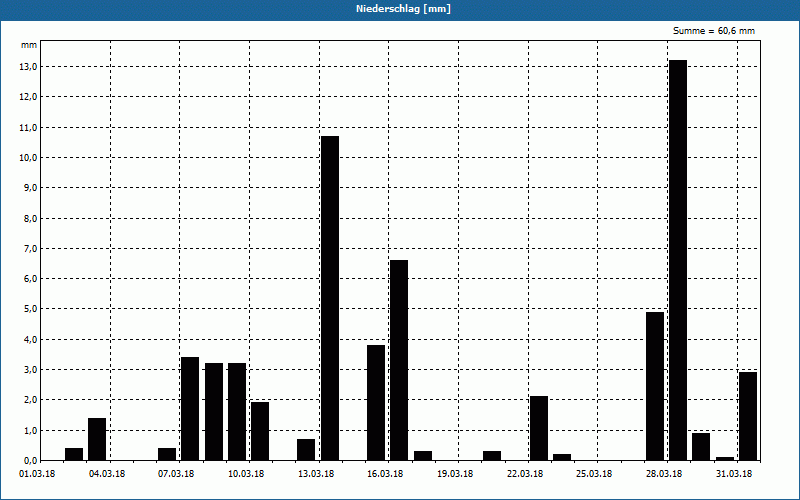Click the y-axis value '6,0'
Screen dimensions: 800x500
tap(30, 279)
